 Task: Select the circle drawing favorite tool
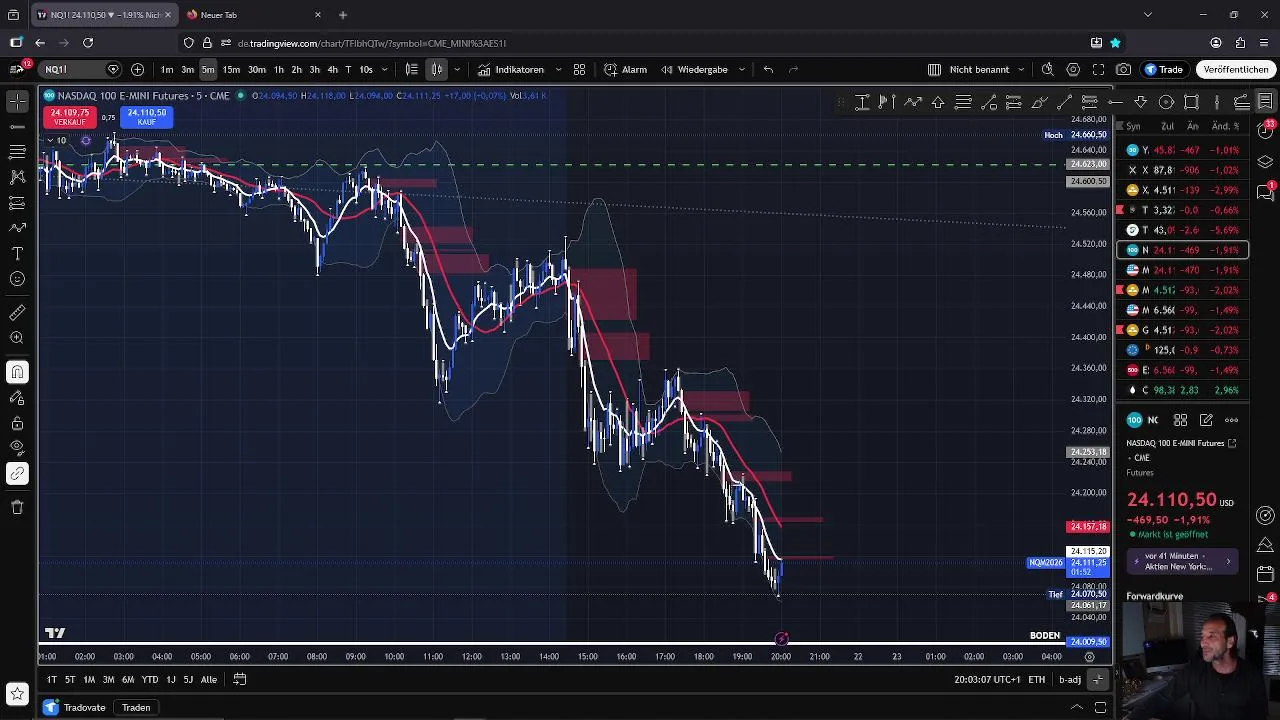(x=1166, y=102)
